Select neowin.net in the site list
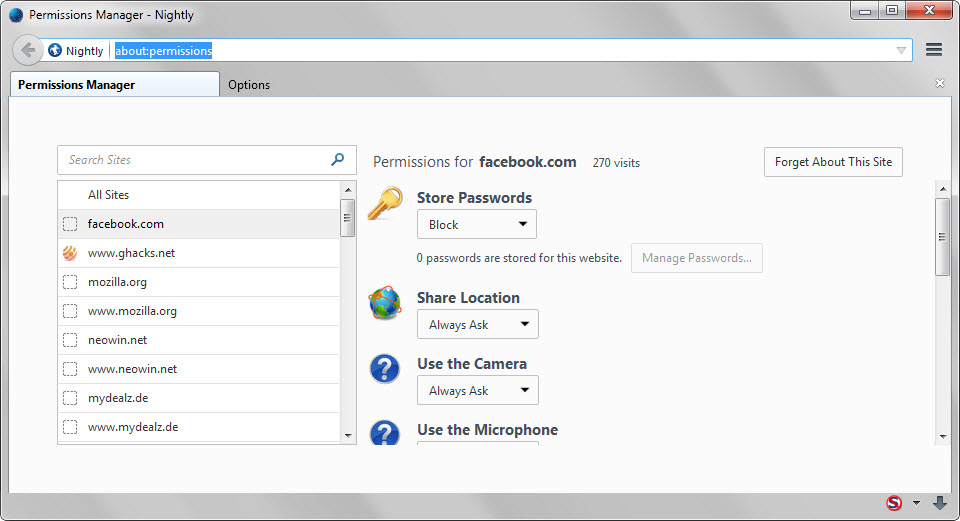960x521 pixels. [x=198, y=340]
